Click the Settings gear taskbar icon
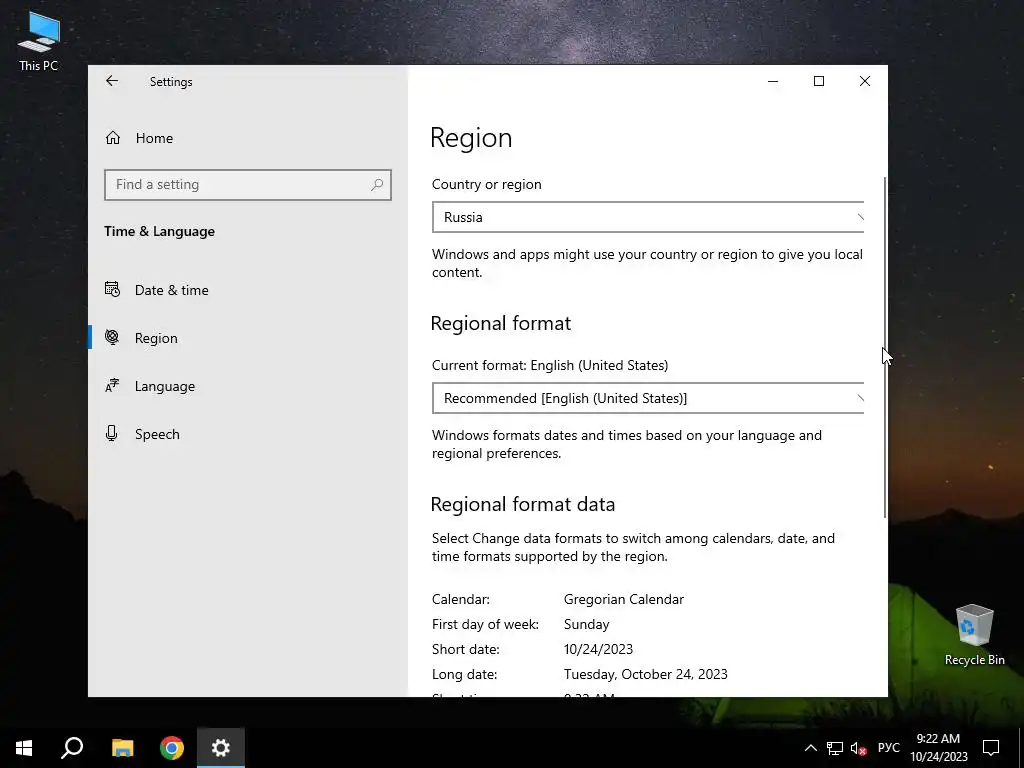This screenshot has height=768, width=1024. 221,748
